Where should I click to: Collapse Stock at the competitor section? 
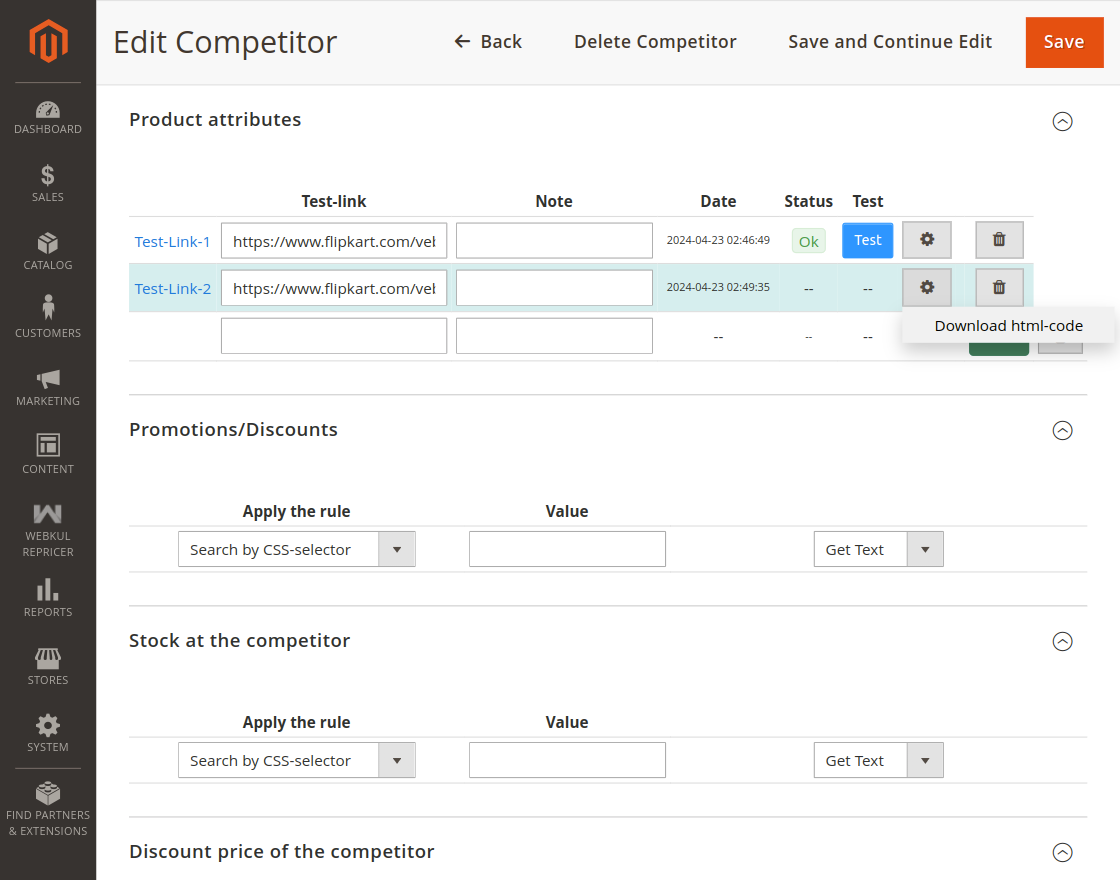click(1063, 642)
